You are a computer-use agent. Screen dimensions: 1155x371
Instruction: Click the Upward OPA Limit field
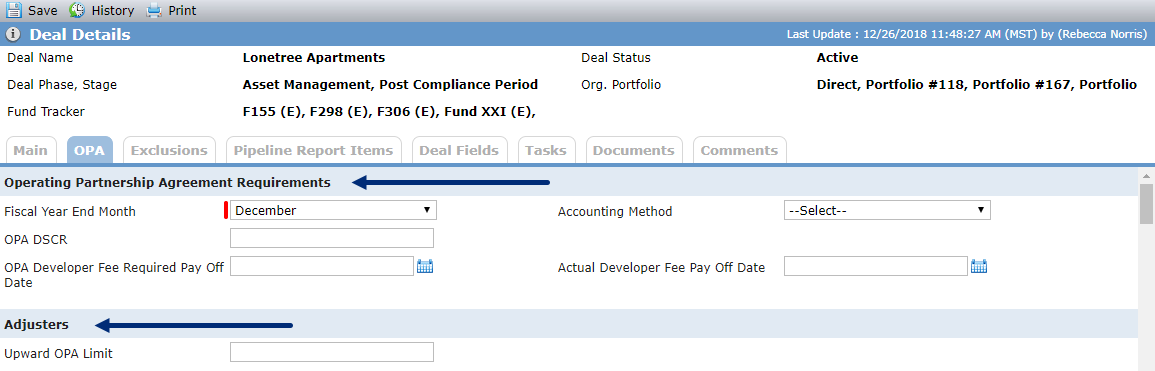[332, 352]
